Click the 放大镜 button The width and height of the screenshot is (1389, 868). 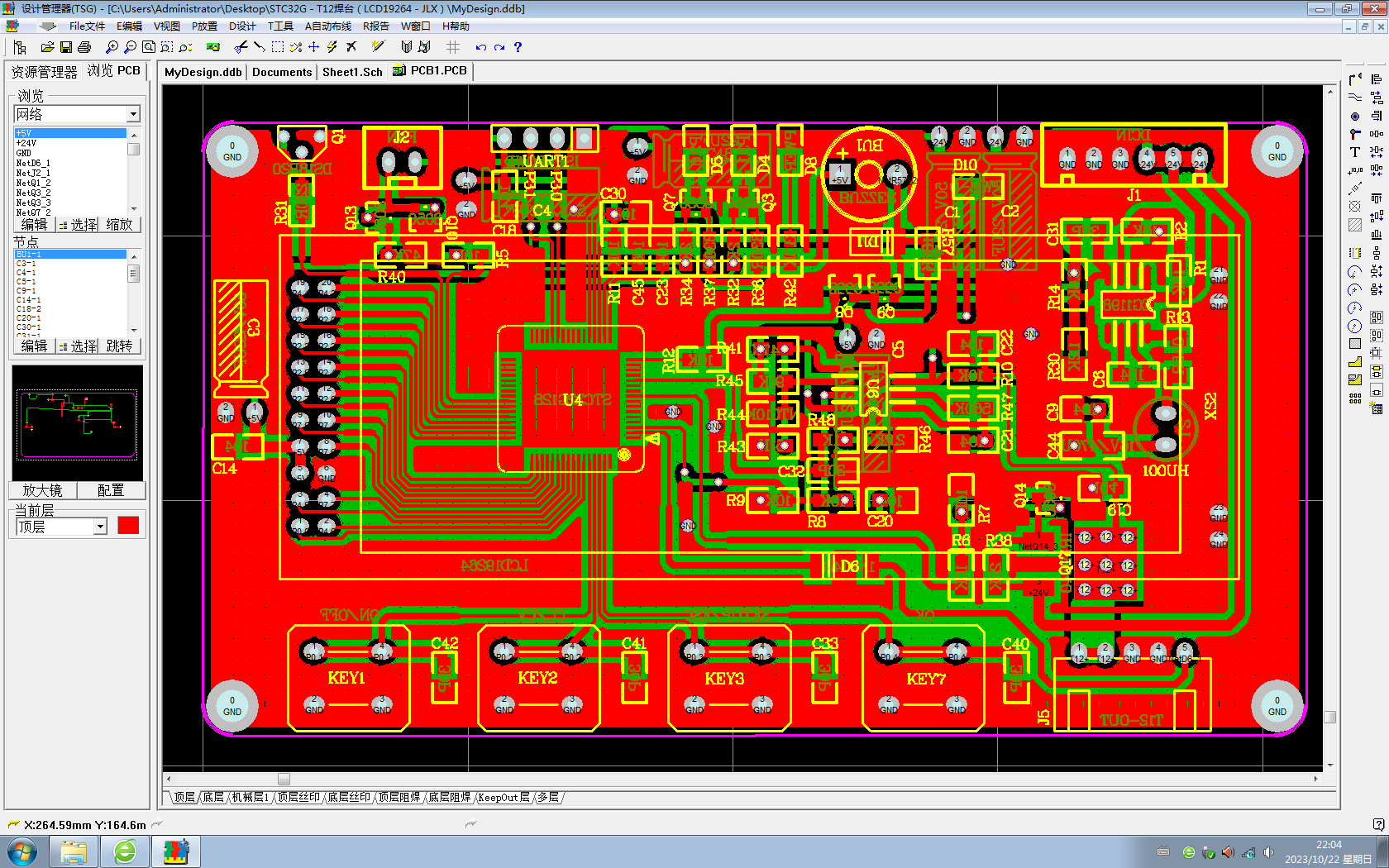coord(42,490)
